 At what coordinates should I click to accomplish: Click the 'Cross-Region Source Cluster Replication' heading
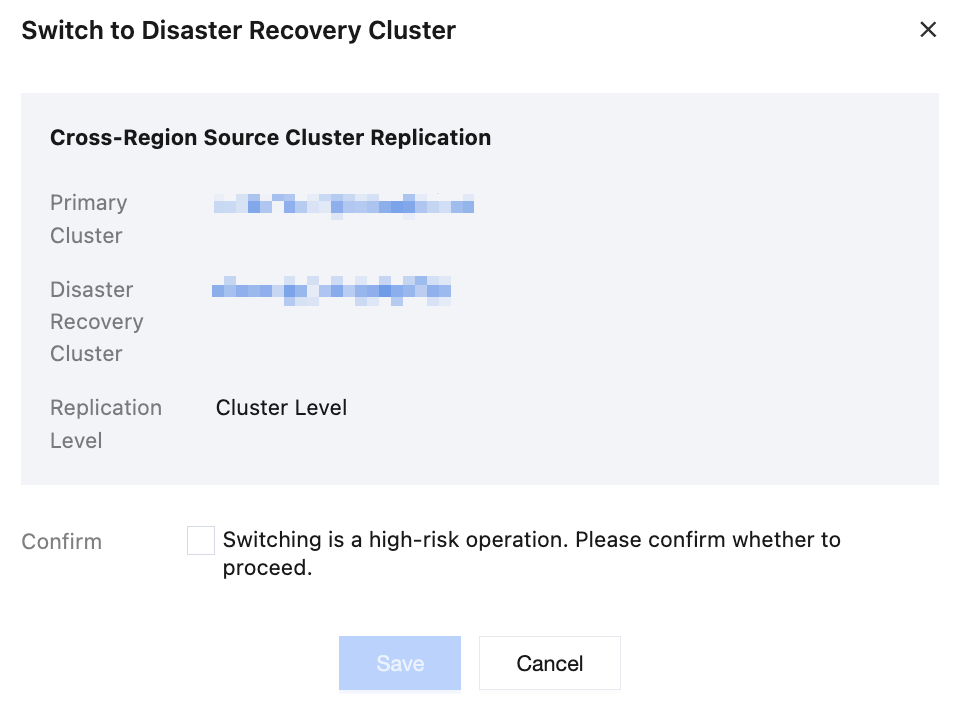click(270, 138)
